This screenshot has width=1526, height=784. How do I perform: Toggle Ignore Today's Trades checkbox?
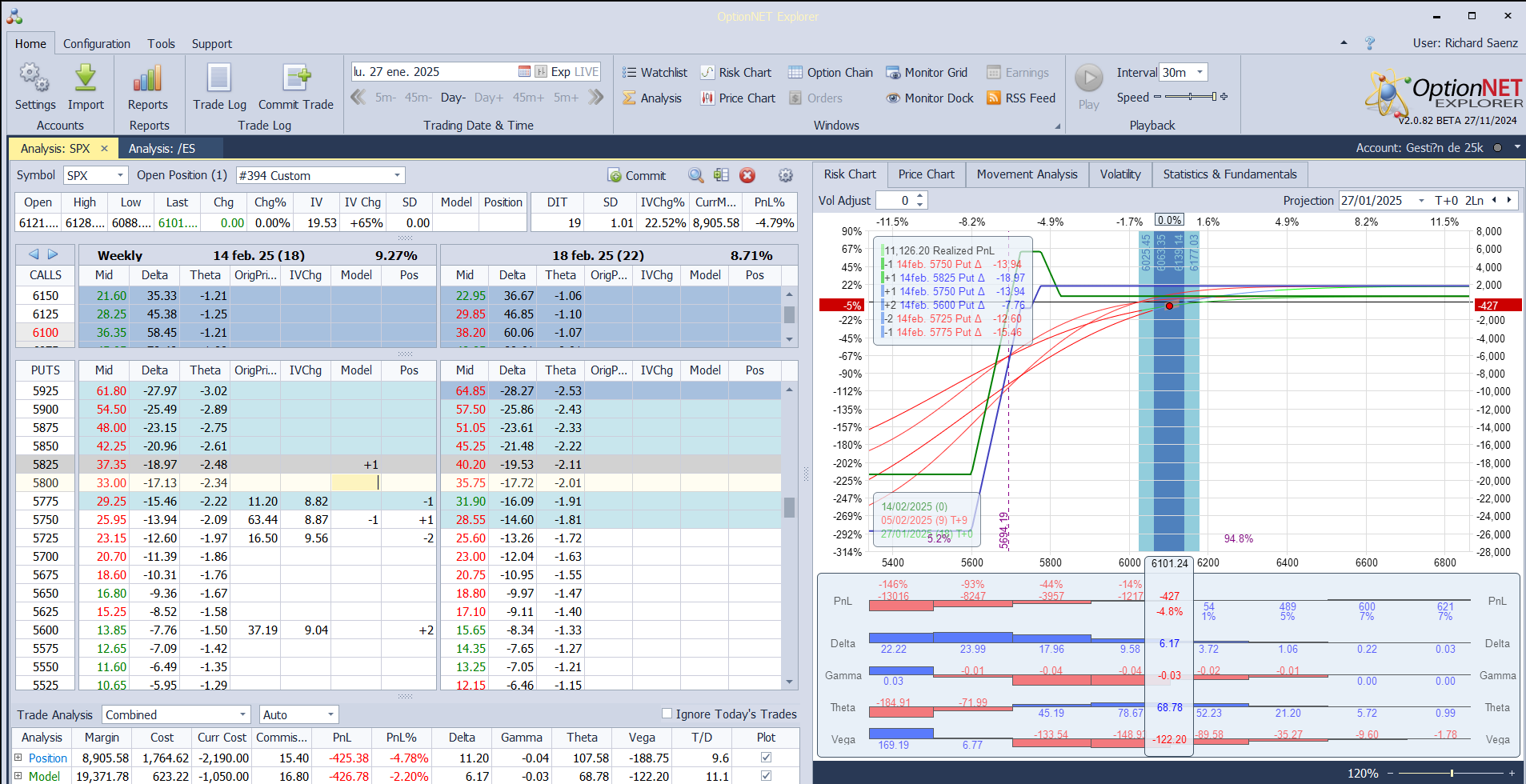point(667,714)
